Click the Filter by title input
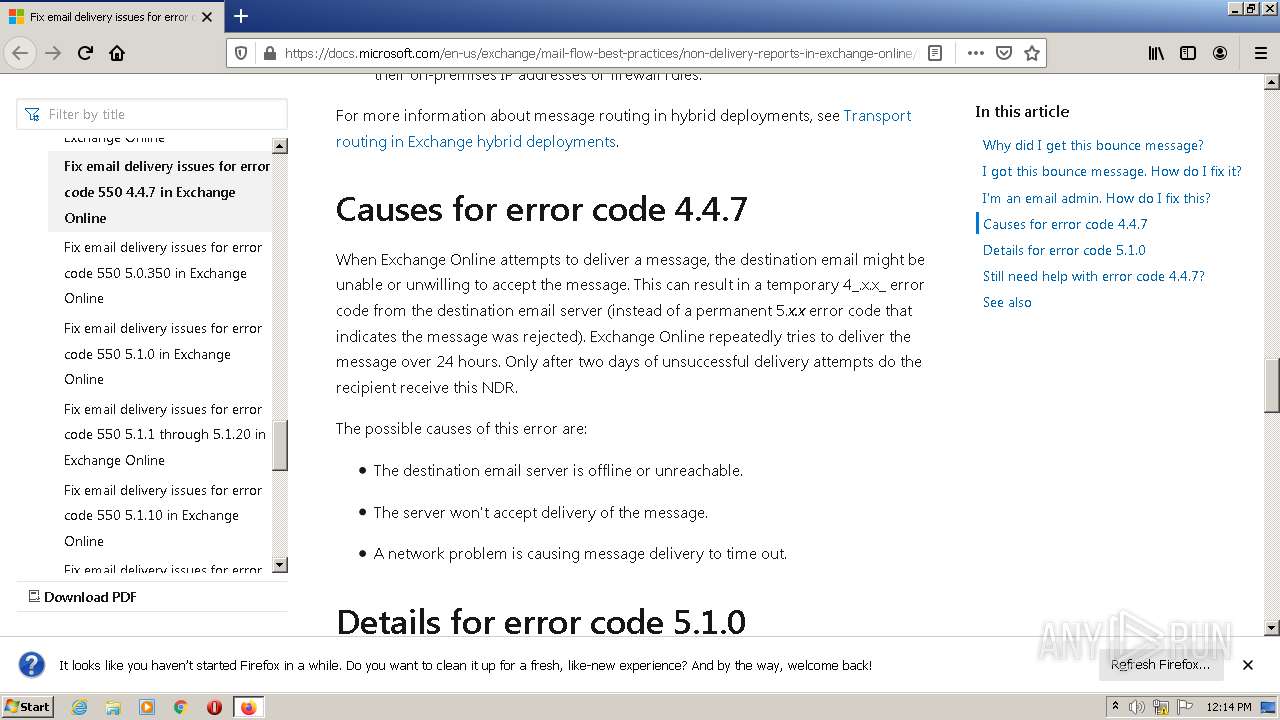The width and height of the screenshot is (1280, 720). (x=152, y=114)
